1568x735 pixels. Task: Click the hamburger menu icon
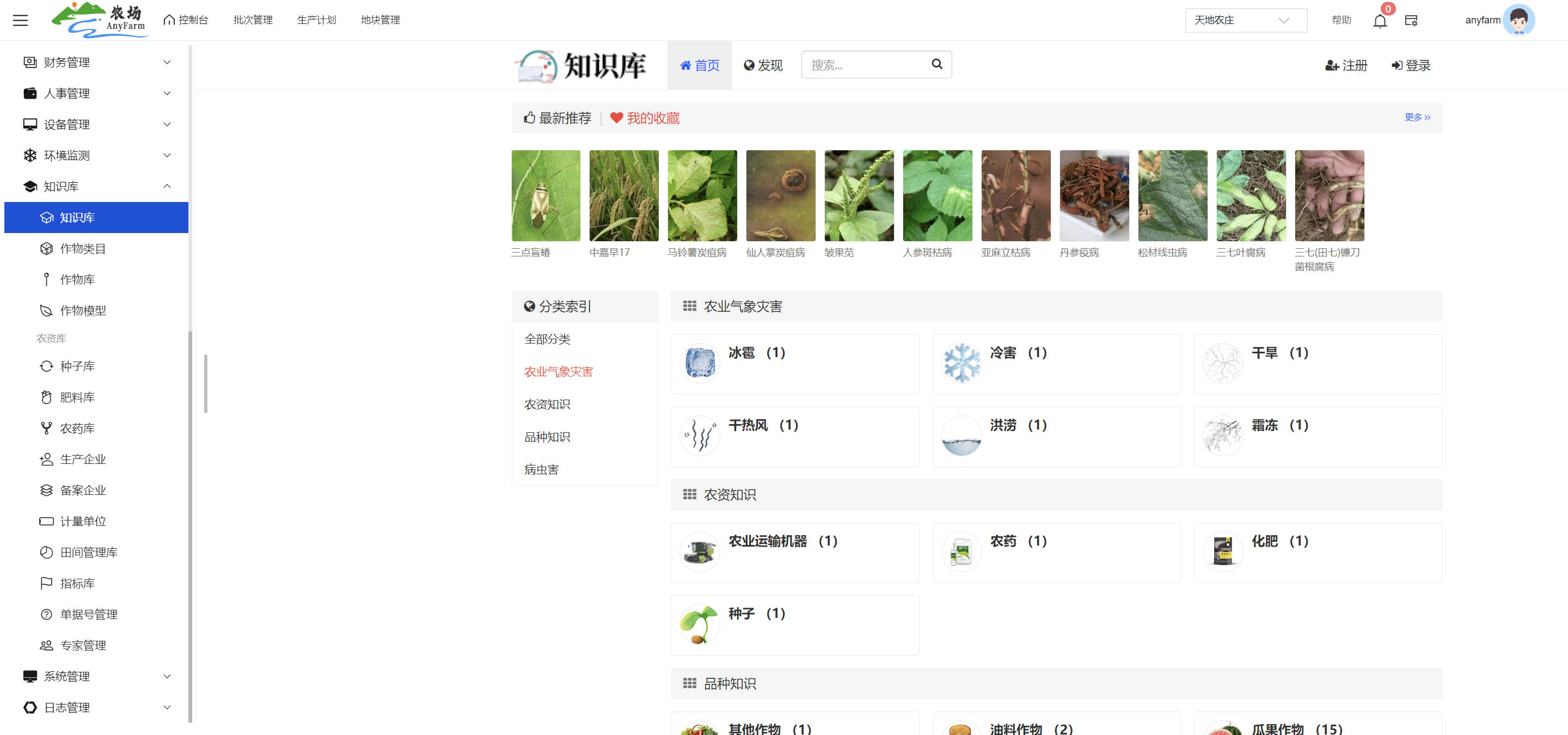pos(20,20)
